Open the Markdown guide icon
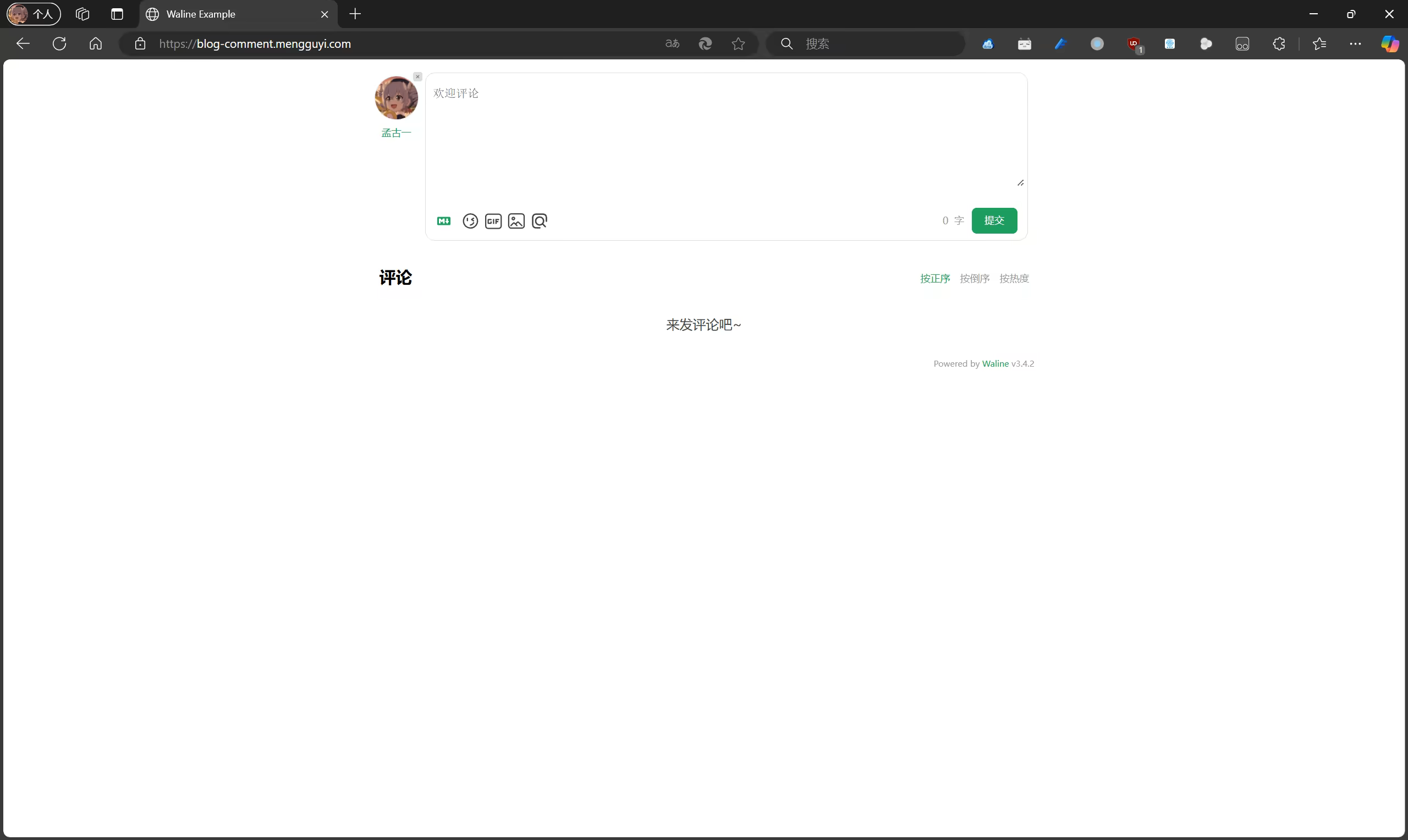The image size is (1408, 840). click(x=443, y=221)
